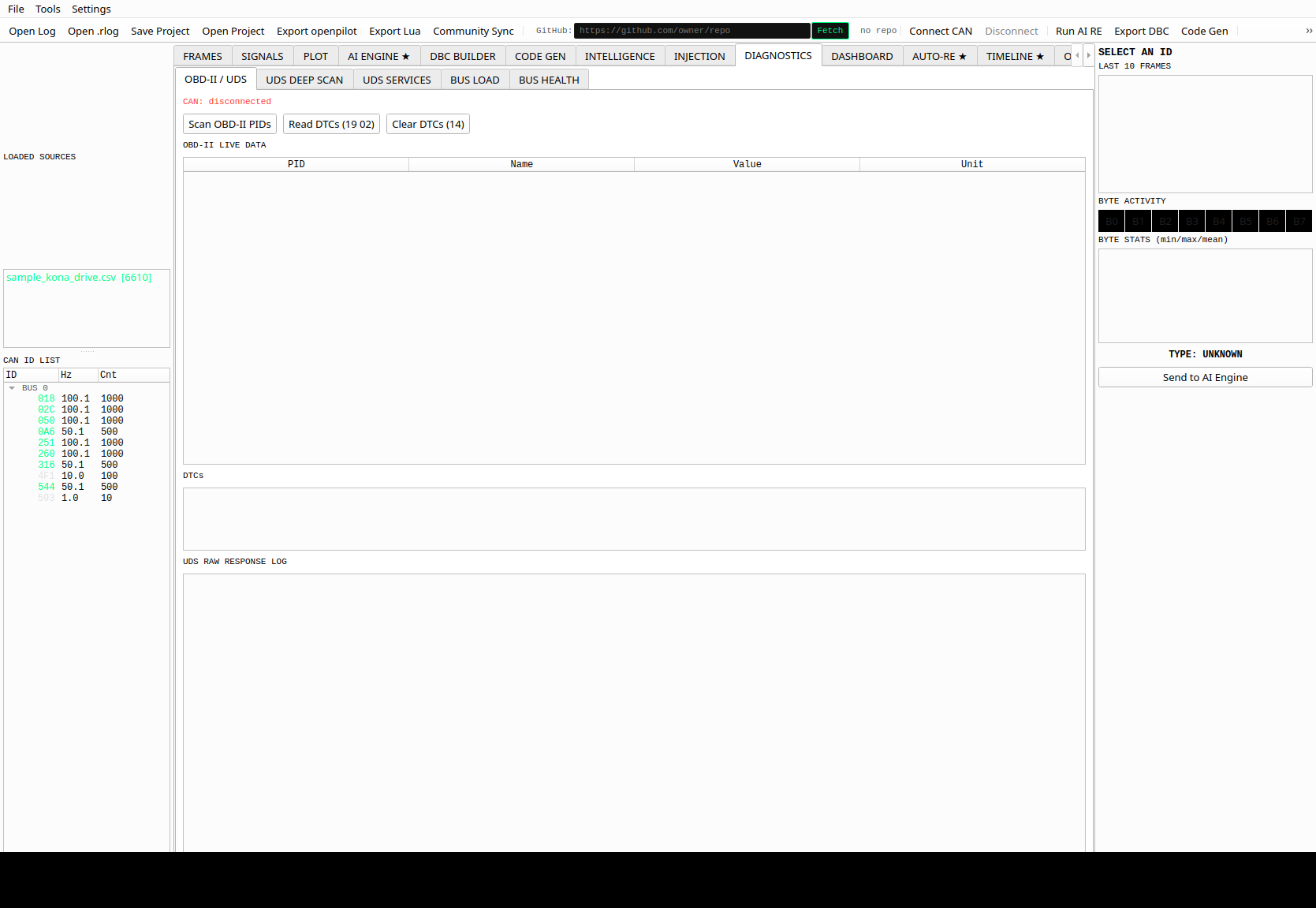Click the PID column header

click(296, 164)
